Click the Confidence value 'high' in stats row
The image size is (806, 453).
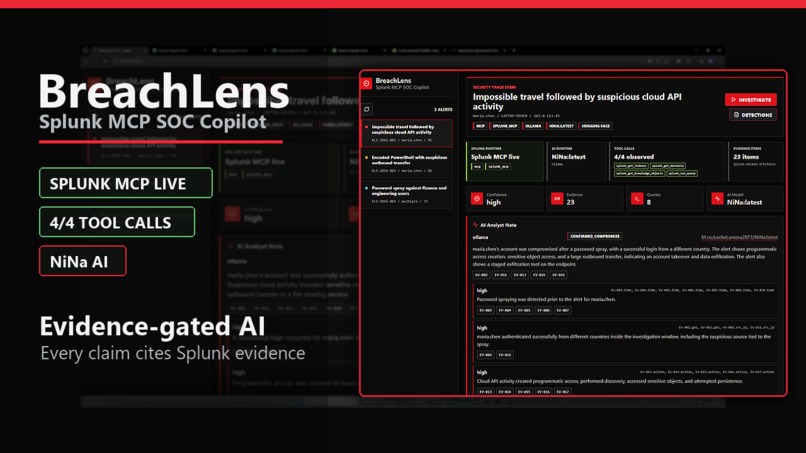pos(493,203)
